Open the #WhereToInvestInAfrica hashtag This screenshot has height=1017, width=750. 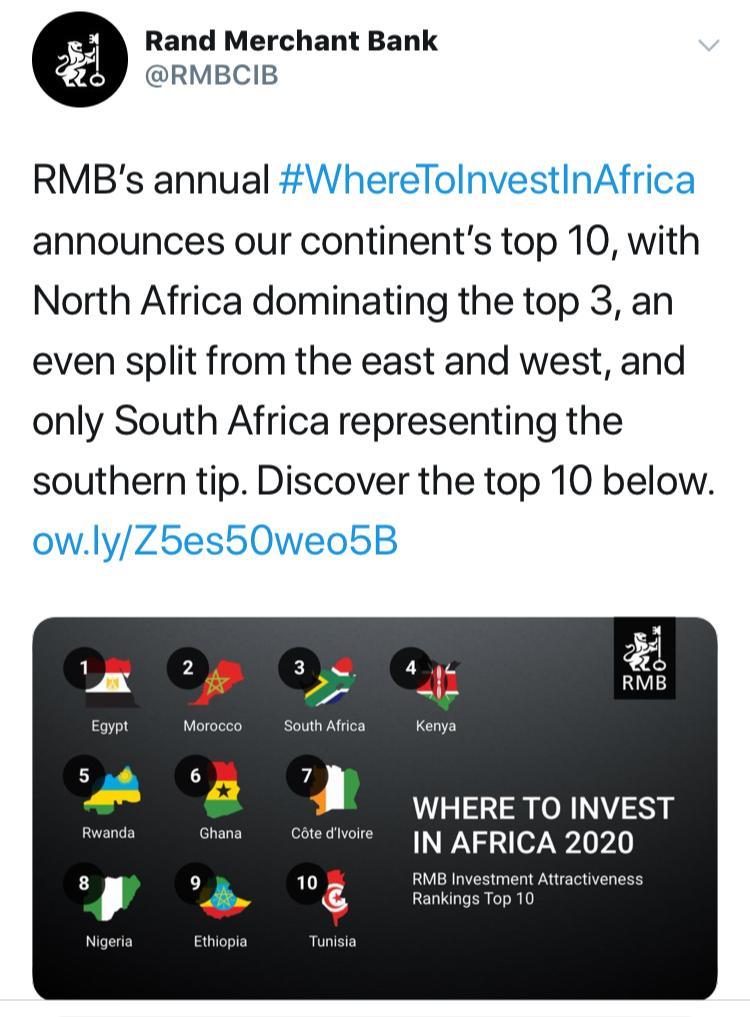pyautogui.click(x=487, y=181)
